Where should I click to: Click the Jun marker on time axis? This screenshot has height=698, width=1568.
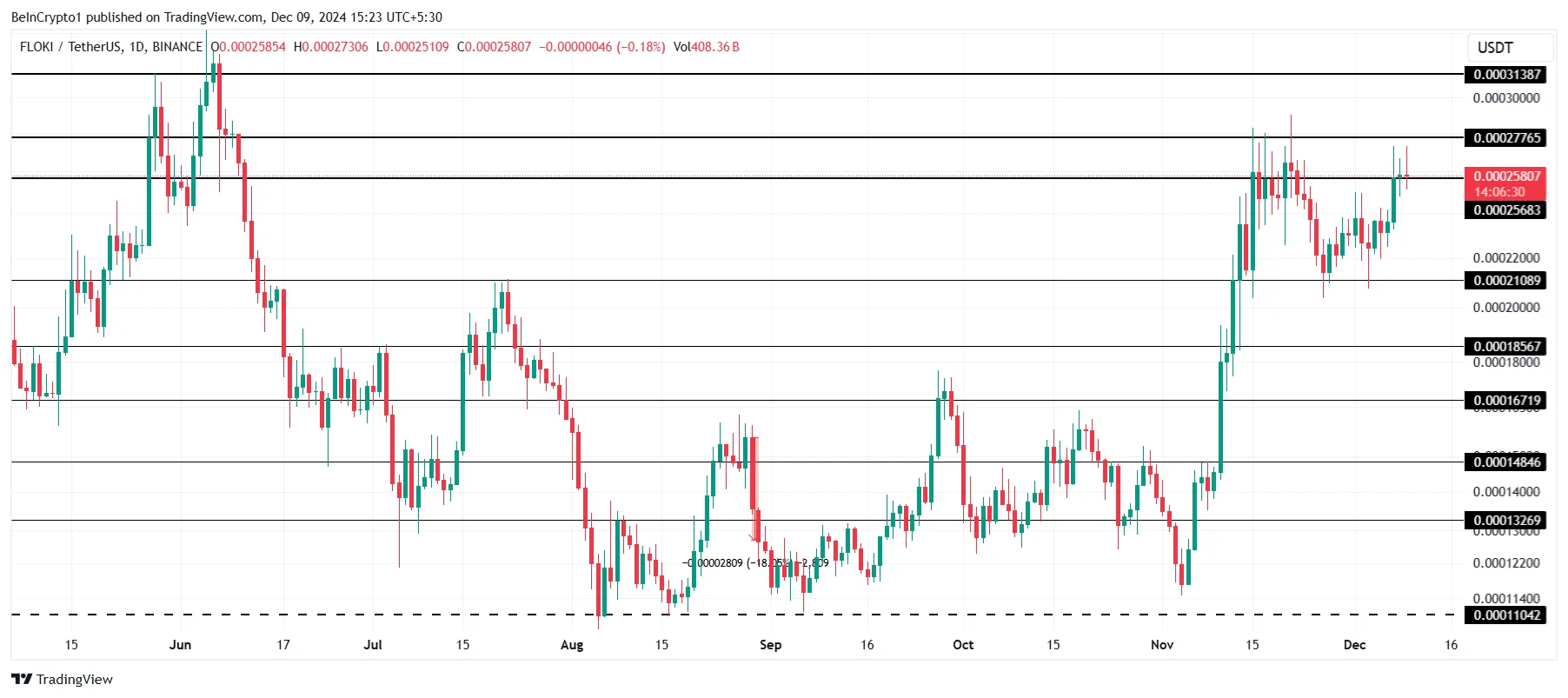point(180,645)
